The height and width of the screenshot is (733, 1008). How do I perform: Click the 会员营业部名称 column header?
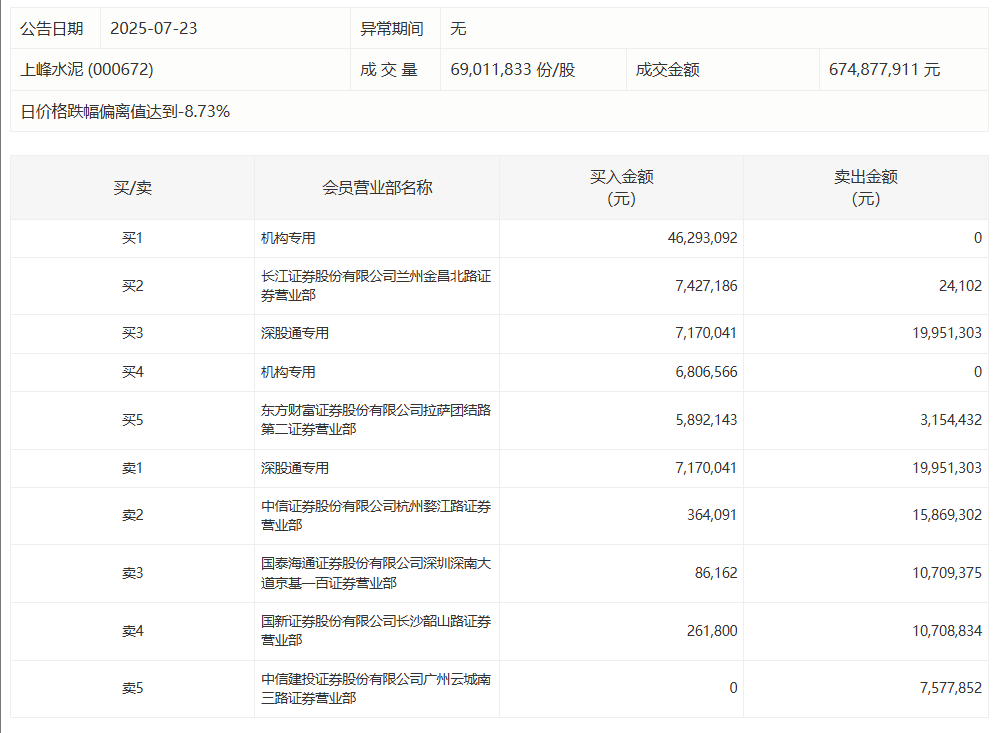377,187
